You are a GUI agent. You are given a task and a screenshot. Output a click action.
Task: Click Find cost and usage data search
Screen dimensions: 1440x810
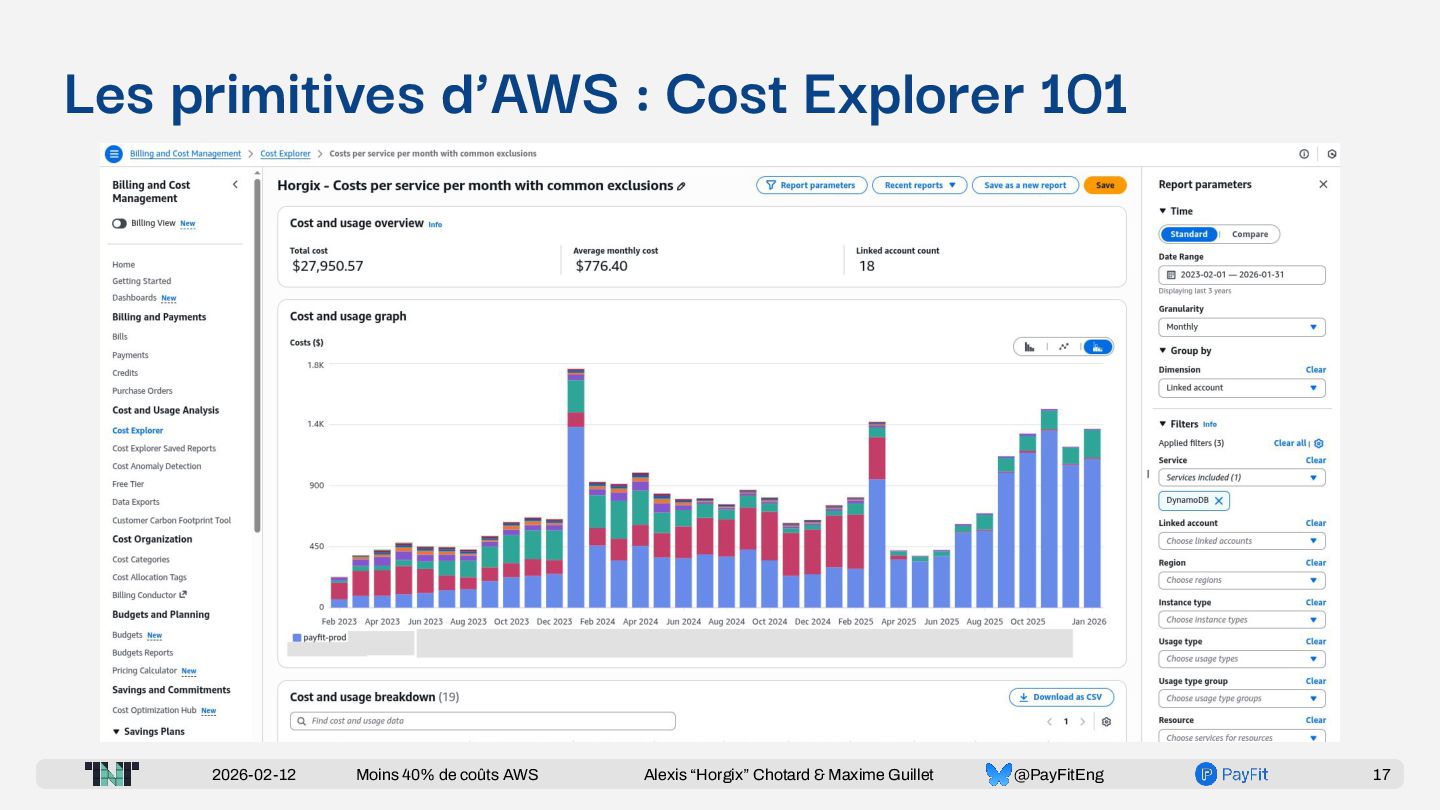click(483, 721)
